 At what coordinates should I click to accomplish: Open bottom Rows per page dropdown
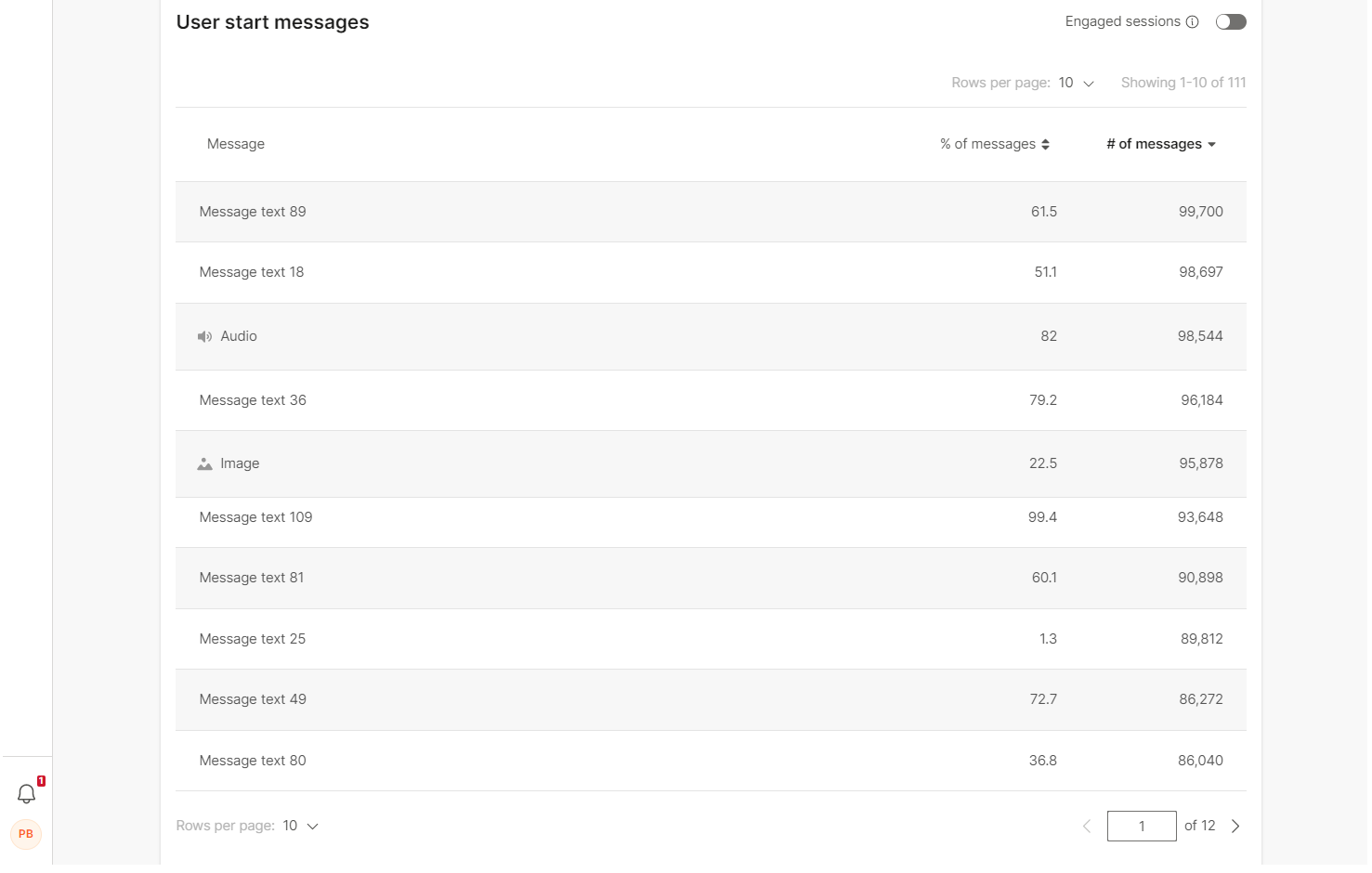(301, 827)
